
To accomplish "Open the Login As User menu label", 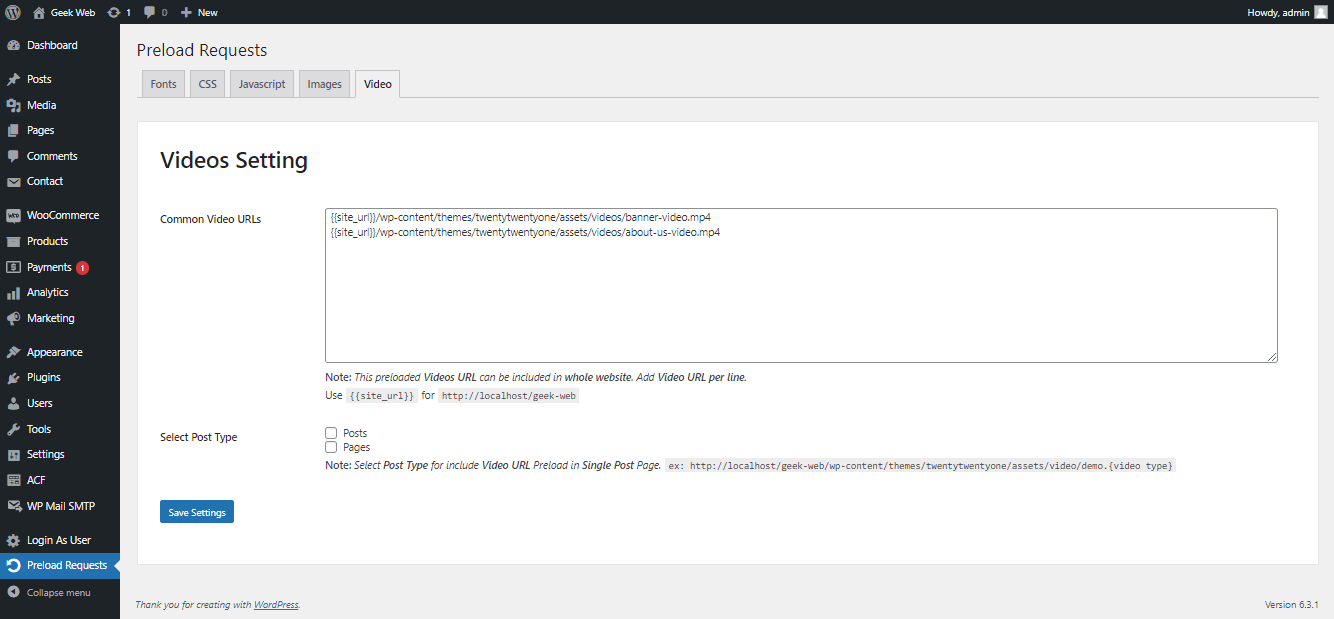I will pyautogui.click(x=59, y=540).
